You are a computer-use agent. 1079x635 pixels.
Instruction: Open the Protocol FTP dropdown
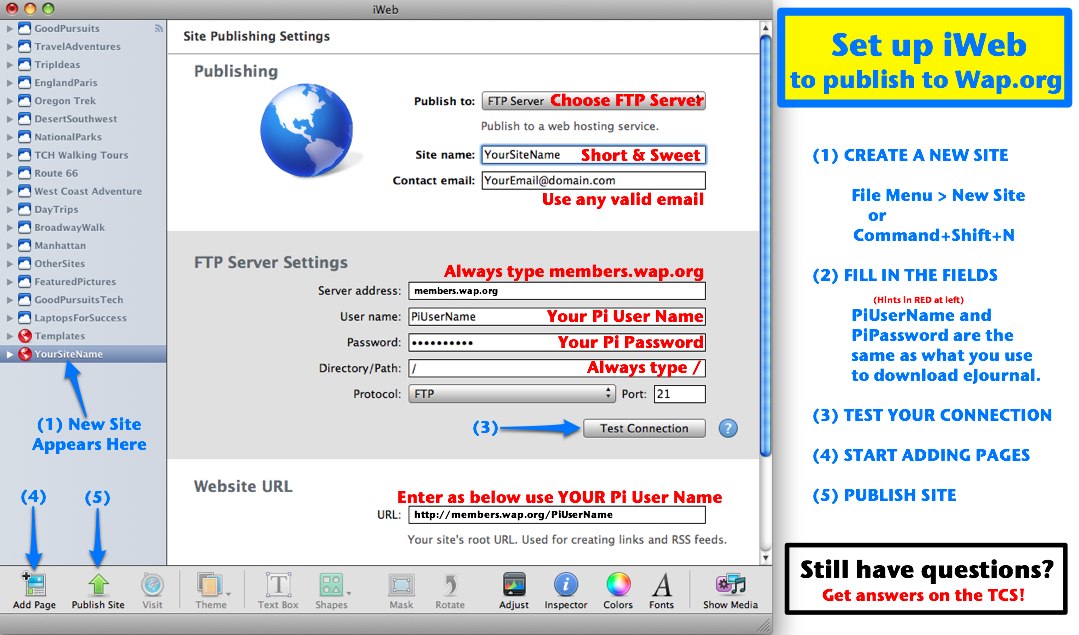tap(512, 394)
